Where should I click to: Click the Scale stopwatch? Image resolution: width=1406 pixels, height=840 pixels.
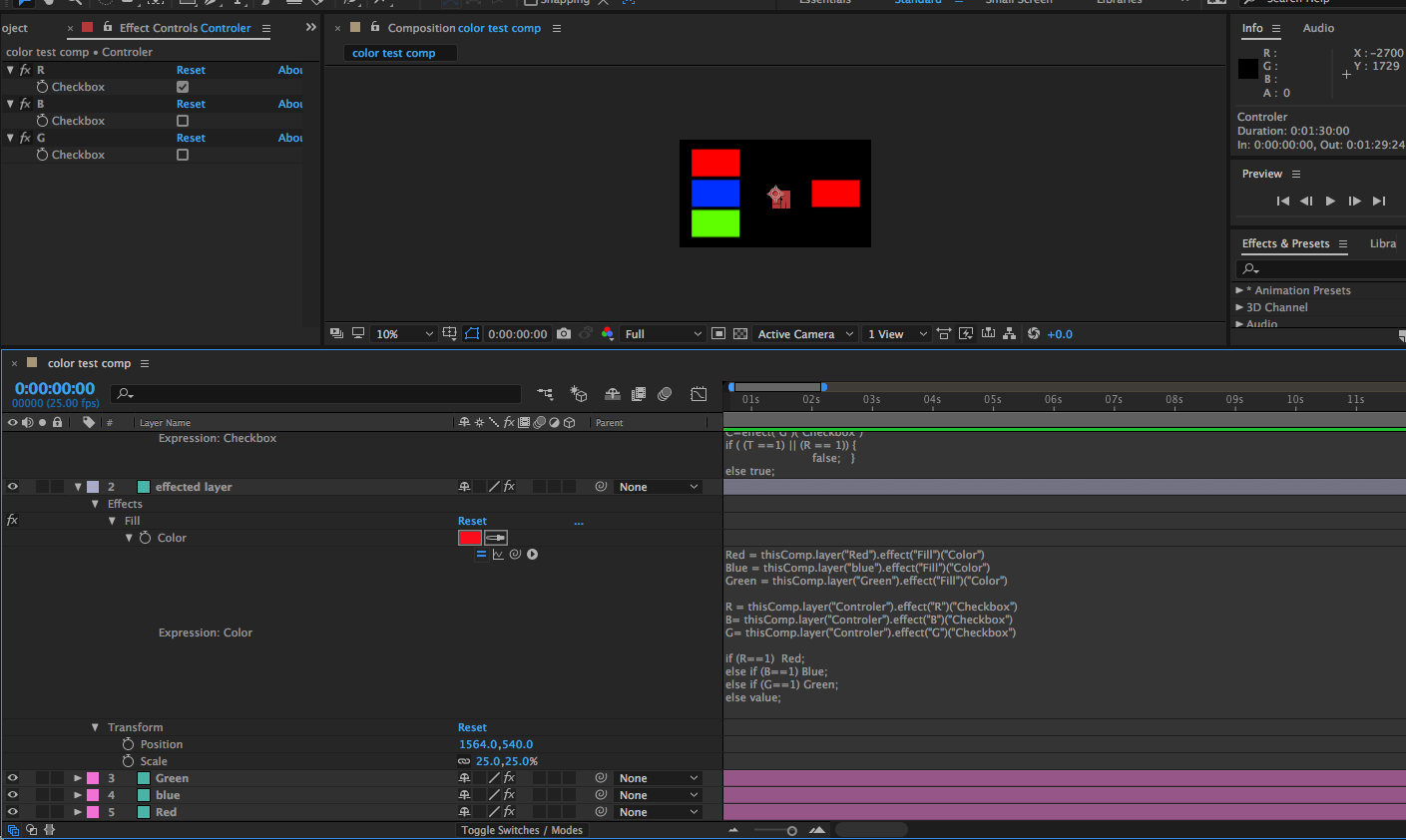coord(128,761)
